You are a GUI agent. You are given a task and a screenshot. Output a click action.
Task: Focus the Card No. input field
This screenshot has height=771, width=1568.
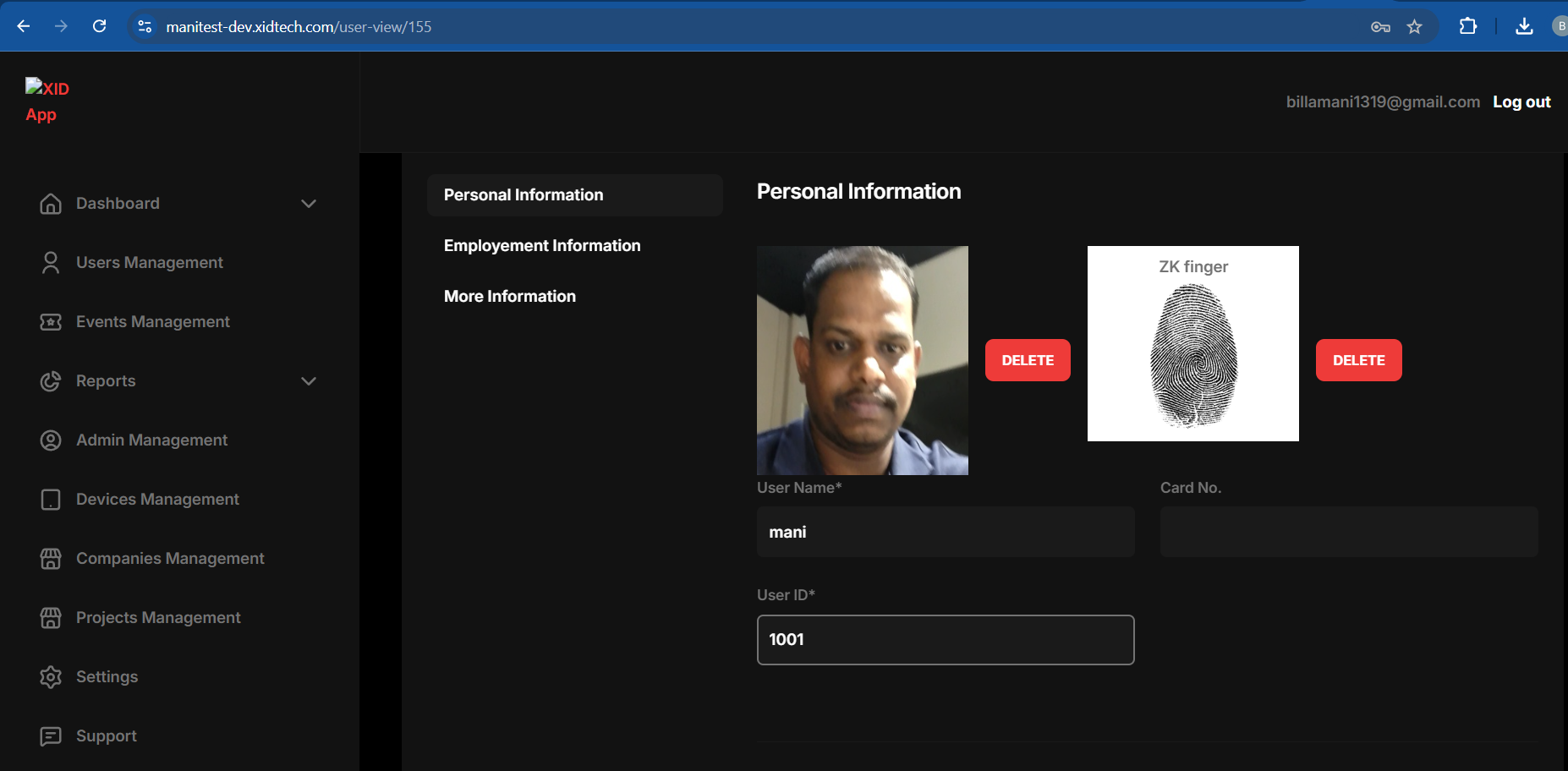coord(1348,532)
